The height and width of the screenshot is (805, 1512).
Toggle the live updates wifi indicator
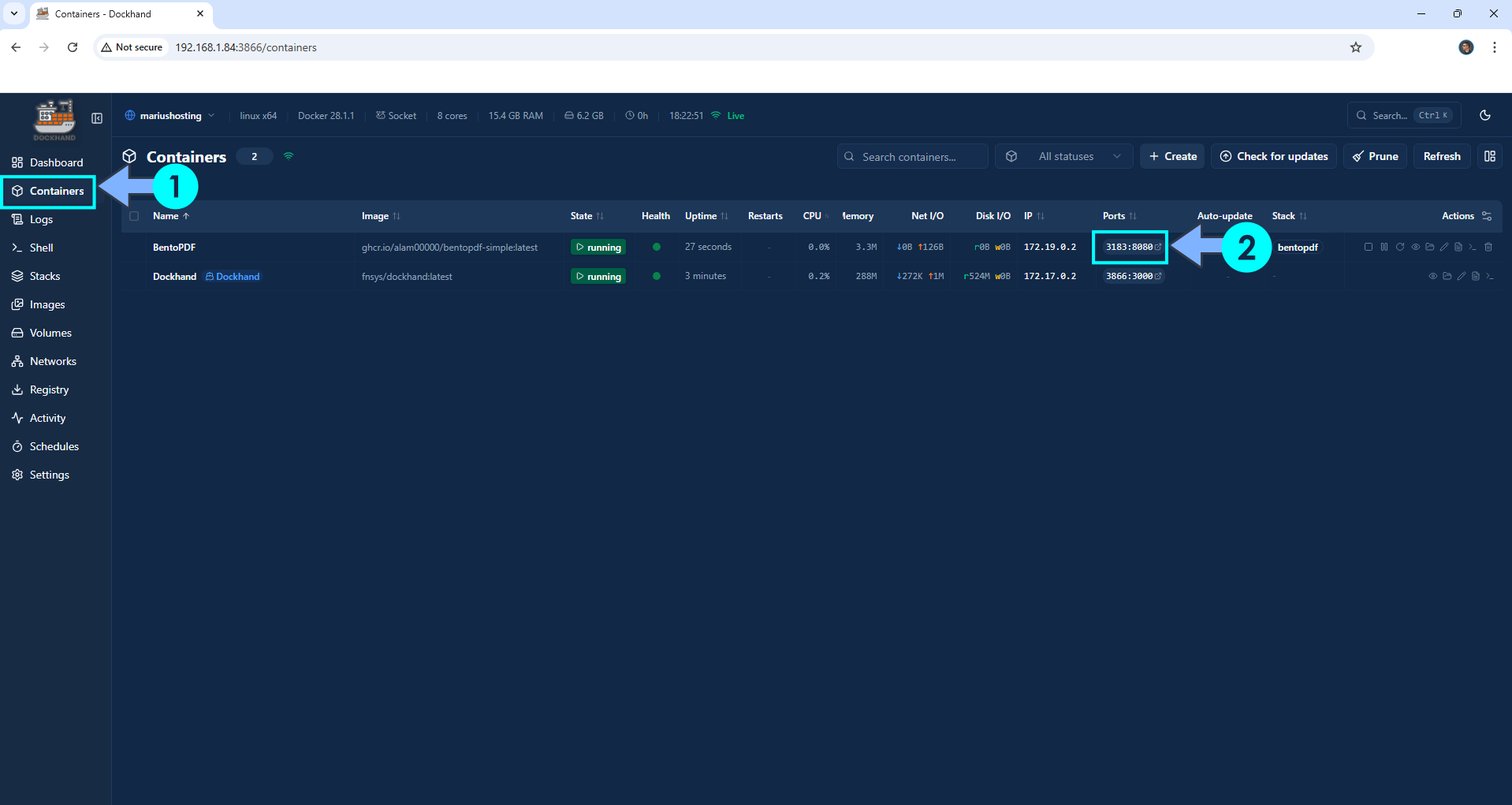289,156
